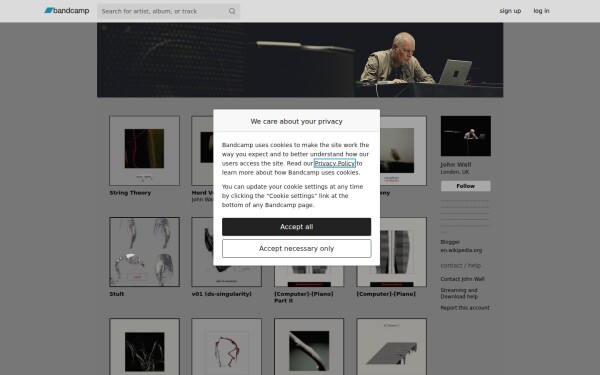Open the red figure sketch album cover

click(227, 347)
